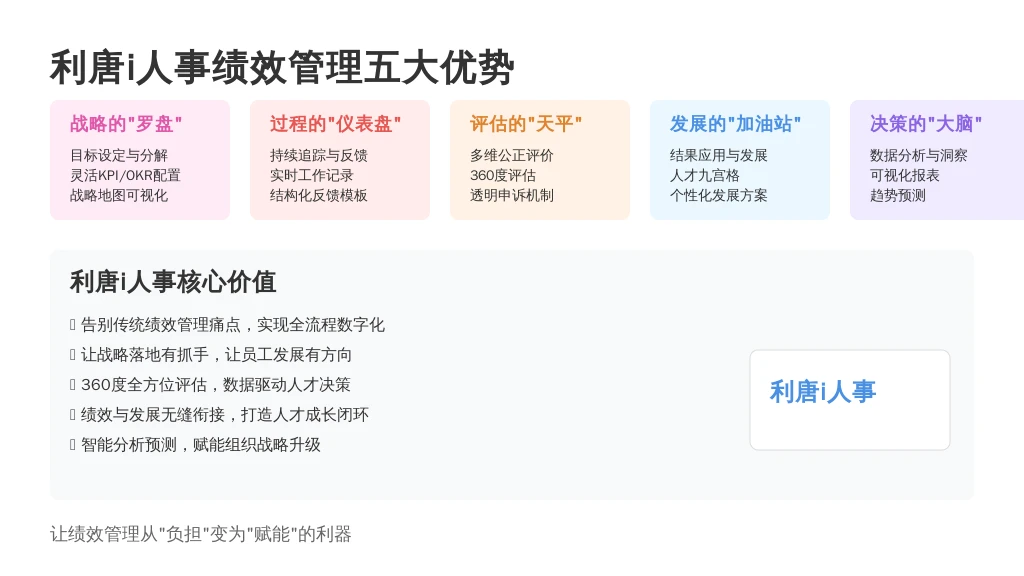Select the main title 利唐i人事绩效管理五大优势
The image size is (1024, 576).
[282, 67]
